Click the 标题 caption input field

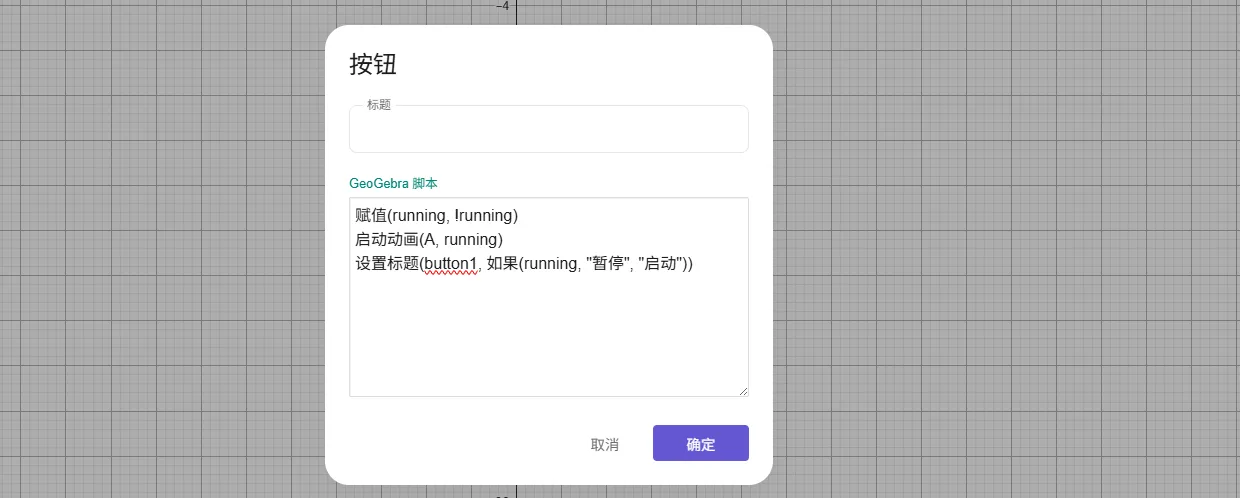(x=548, y=132)
